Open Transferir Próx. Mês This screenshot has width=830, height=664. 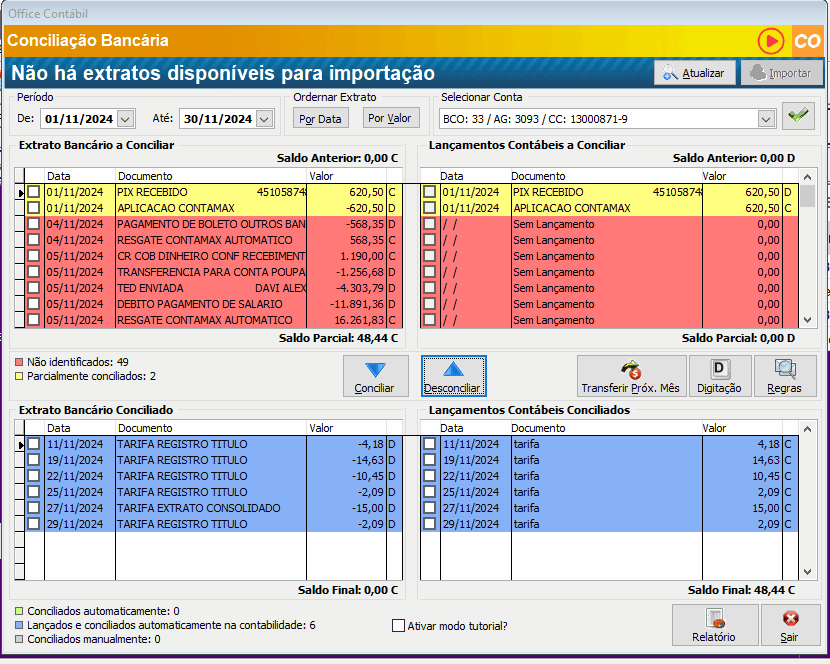click(631, 376)
